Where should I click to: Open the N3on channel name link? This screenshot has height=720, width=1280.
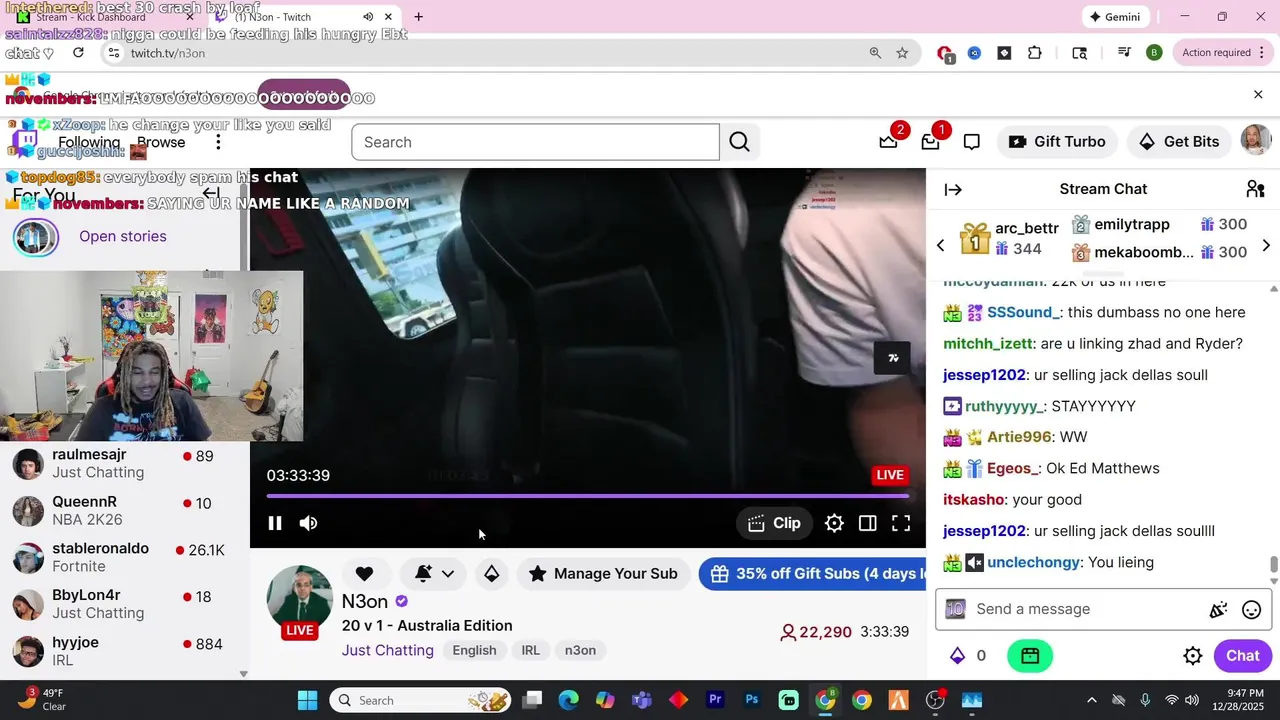coord(364,601)
